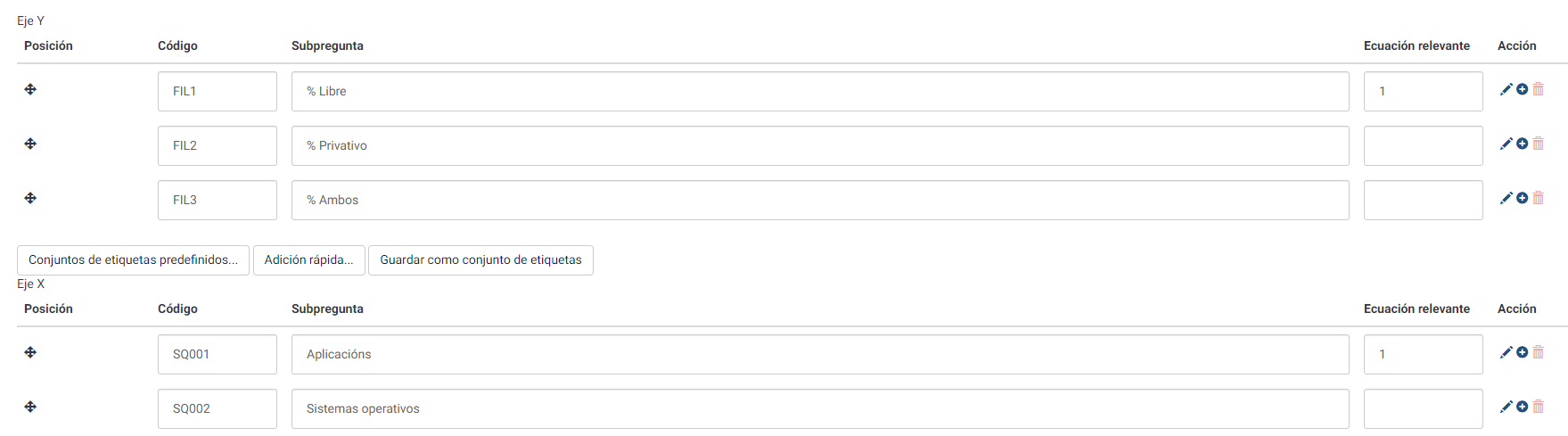This screenshot has width=1568, height=436.
Task: Click the move handle for FIL3 row
Action: pos(30,198)
